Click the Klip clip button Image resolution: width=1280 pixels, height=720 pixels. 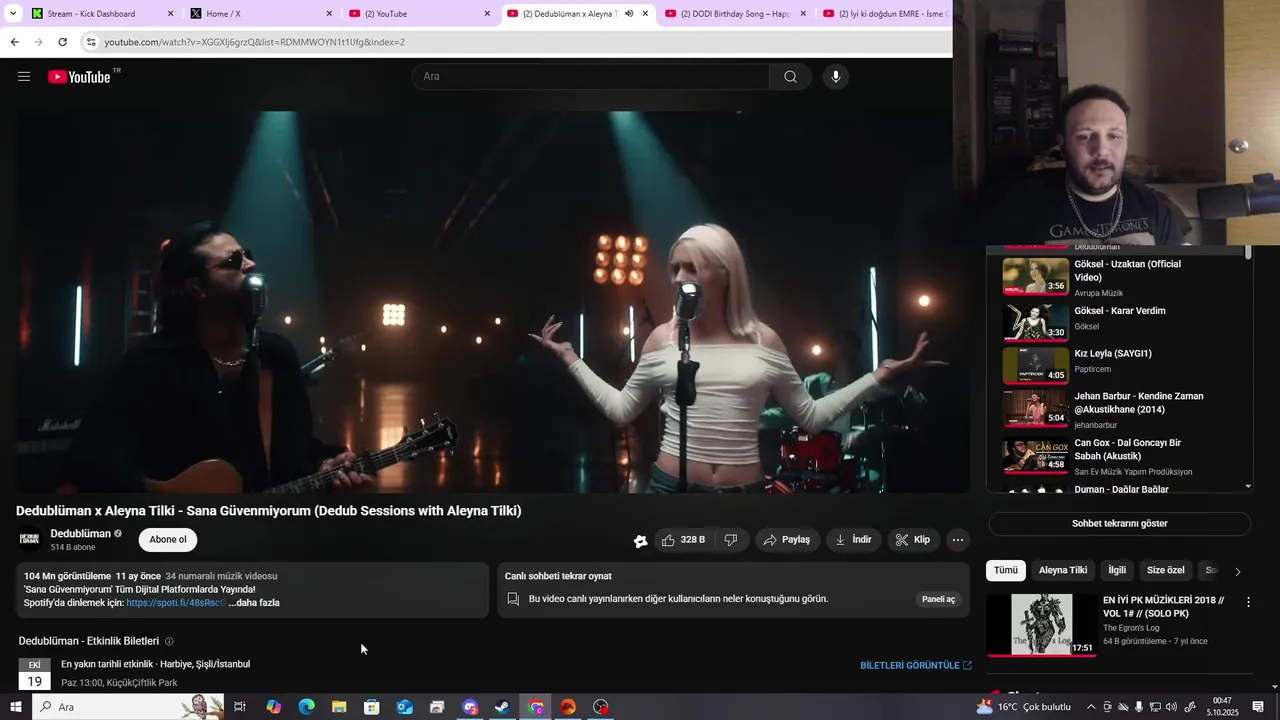click(913, 540)
